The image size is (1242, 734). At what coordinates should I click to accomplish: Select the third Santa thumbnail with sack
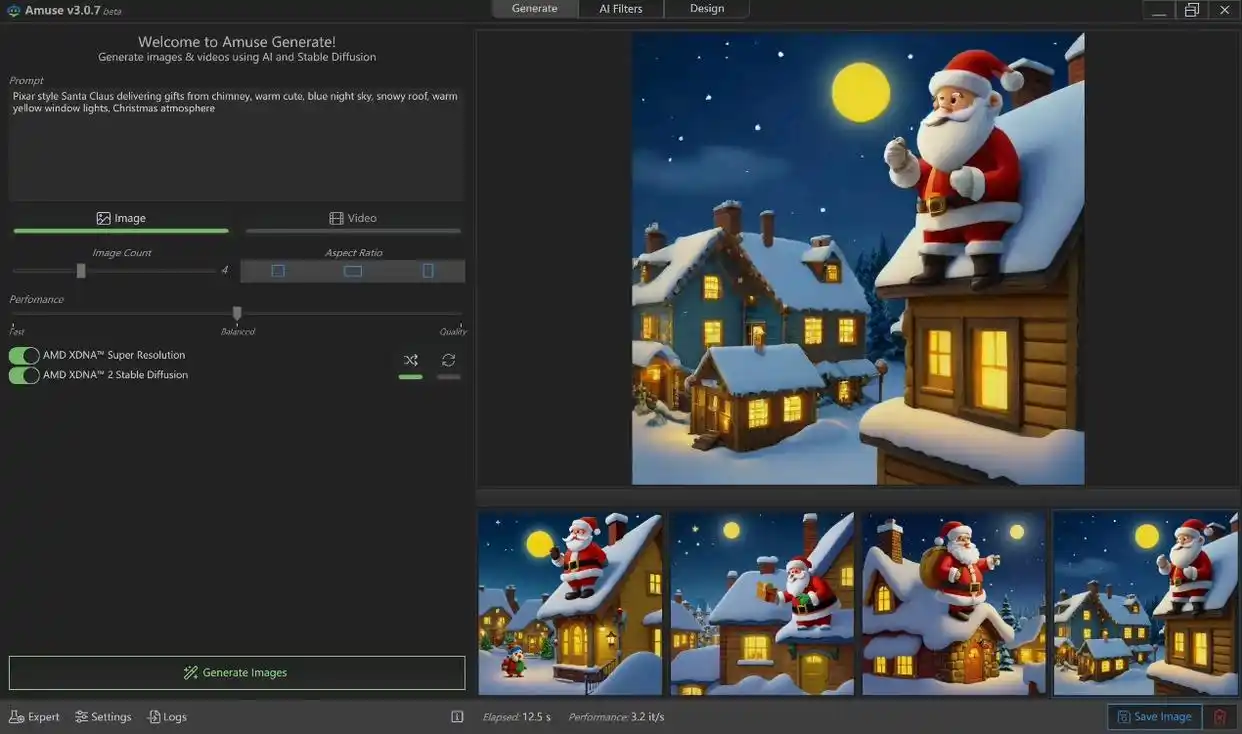(954, 603)
